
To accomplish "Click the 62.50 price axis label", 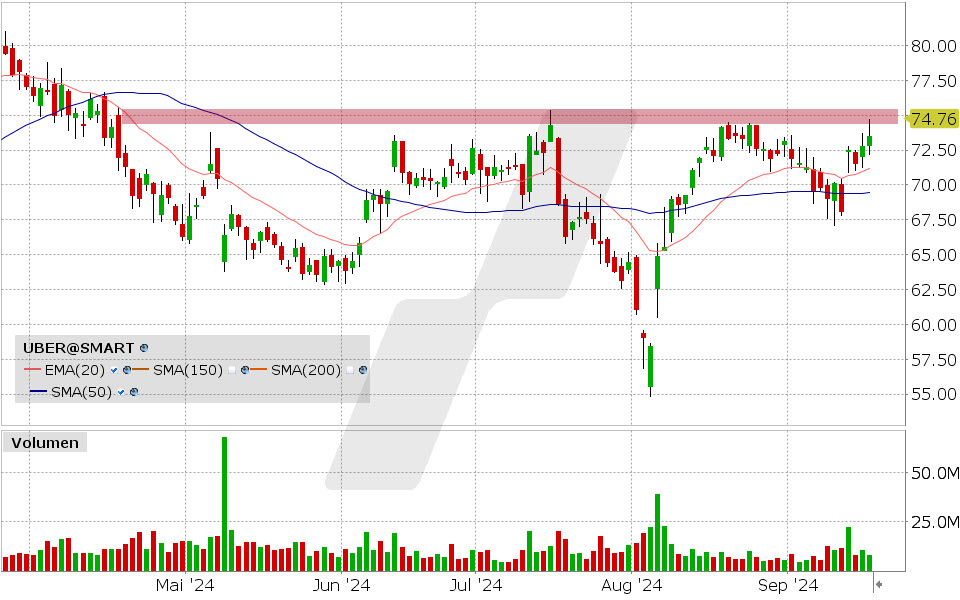I will click(934, 290).
